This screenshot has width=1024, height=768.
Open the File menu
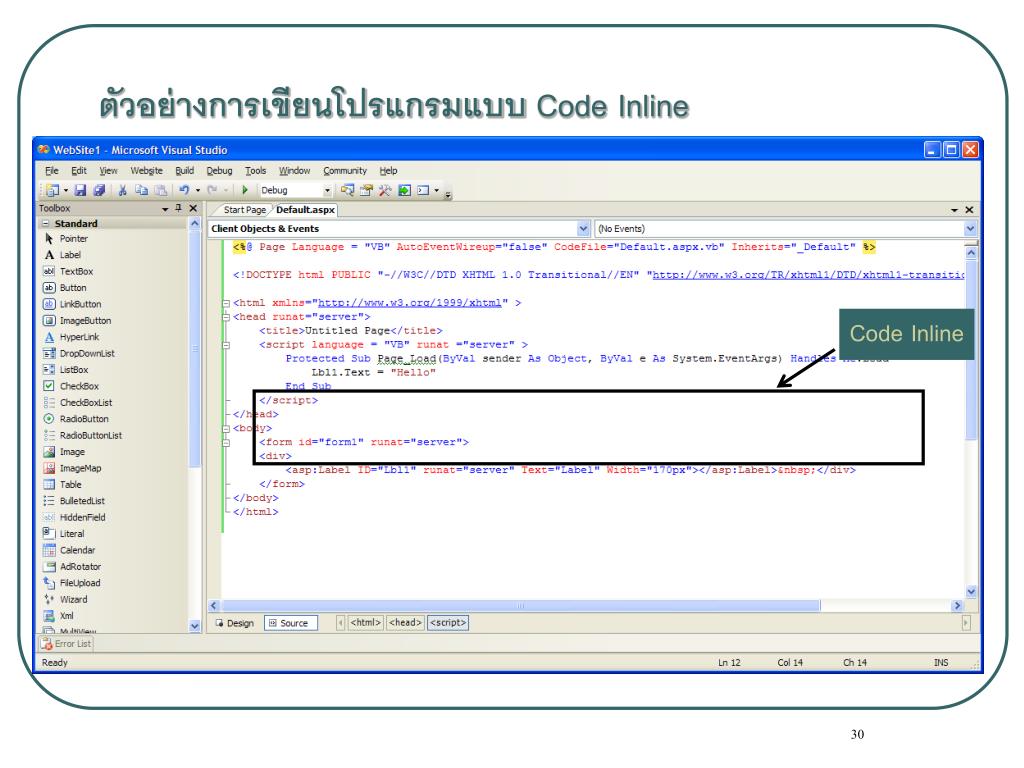click(52, 170)
